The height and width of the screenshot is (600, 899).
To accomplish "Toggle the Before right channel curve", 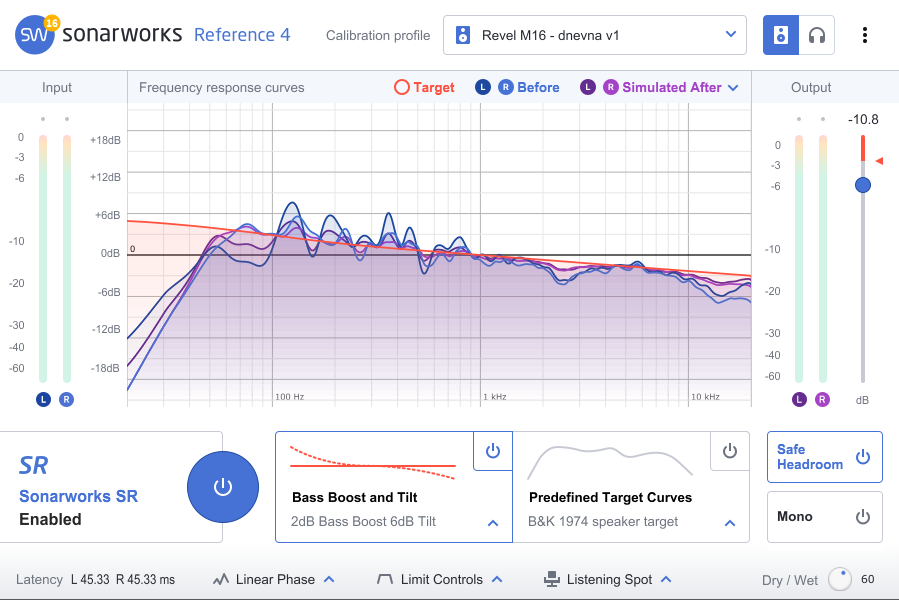I will click(x=505, y=87).
